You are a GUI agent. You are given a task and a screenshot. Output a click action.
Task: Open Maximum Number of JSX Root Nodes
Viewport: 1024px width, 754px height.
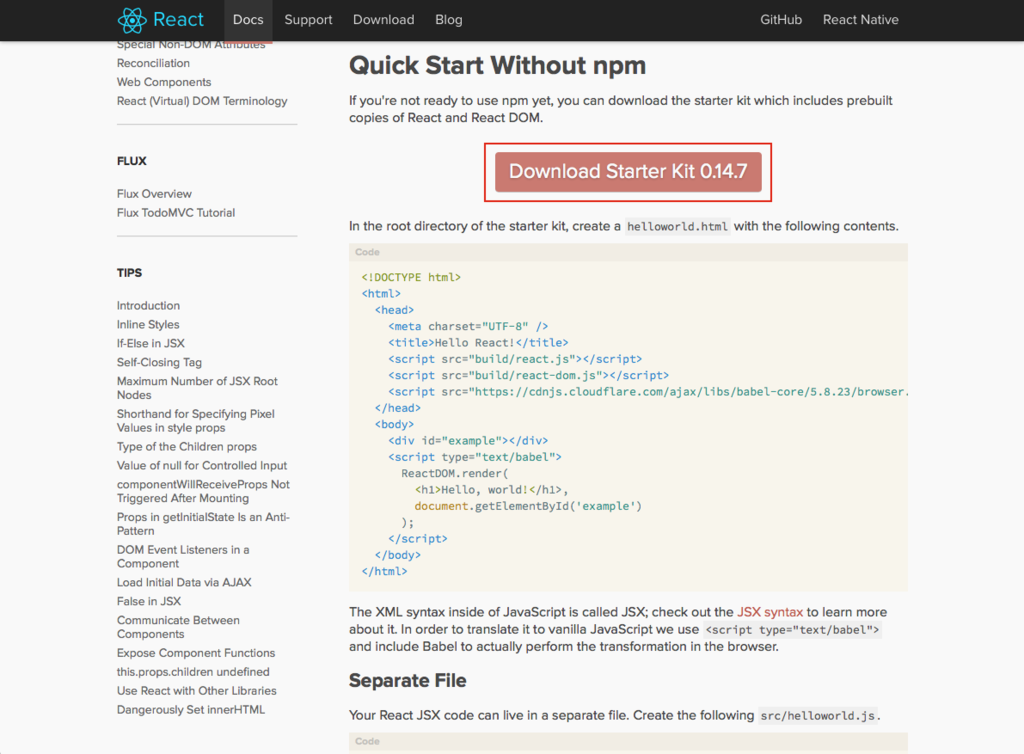click(197, 388)
